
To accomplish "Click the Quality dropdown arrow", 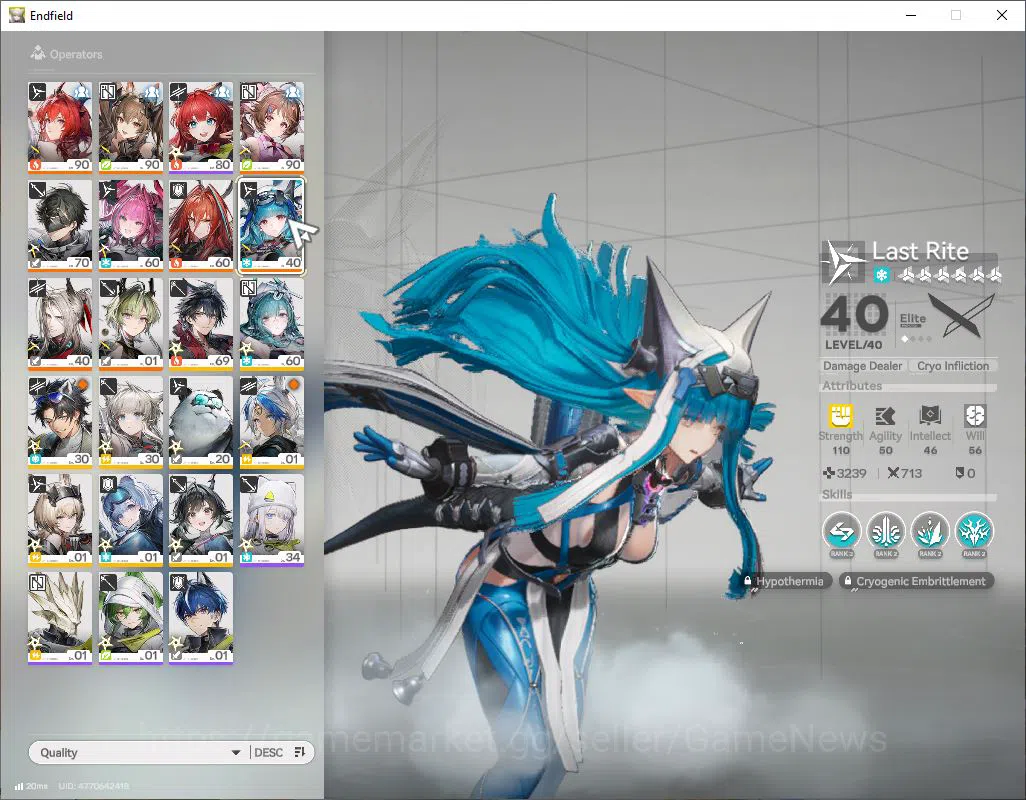I will (x=236, y=753).
